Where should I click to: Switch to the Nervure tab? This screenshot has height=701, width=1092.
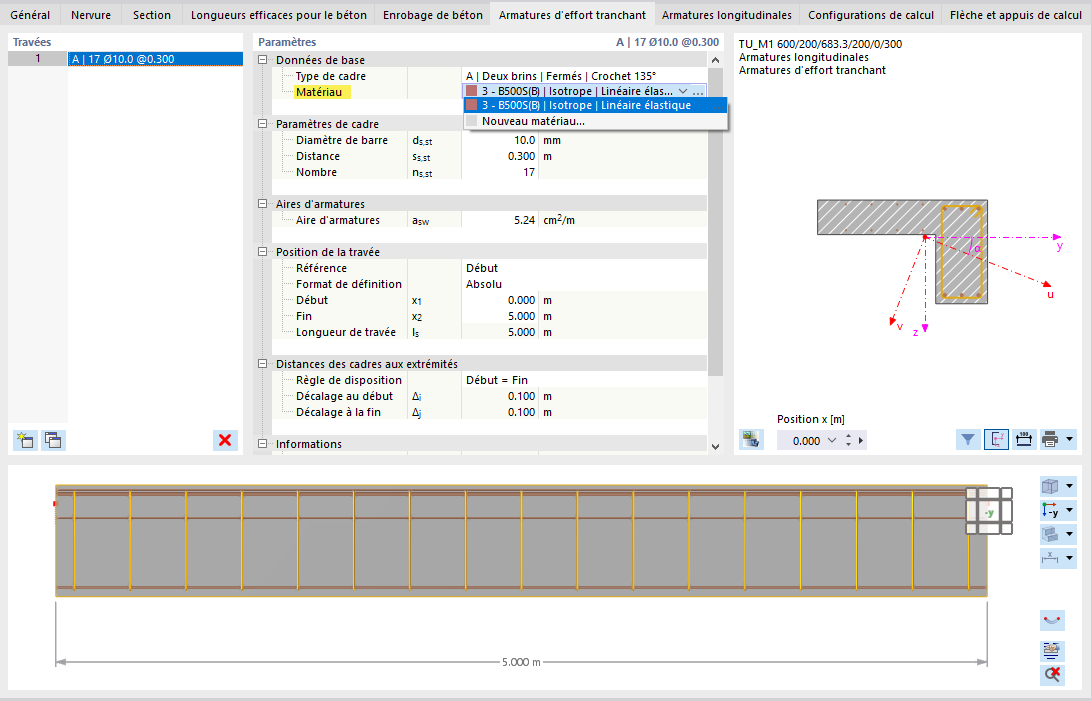pos(91,15)
